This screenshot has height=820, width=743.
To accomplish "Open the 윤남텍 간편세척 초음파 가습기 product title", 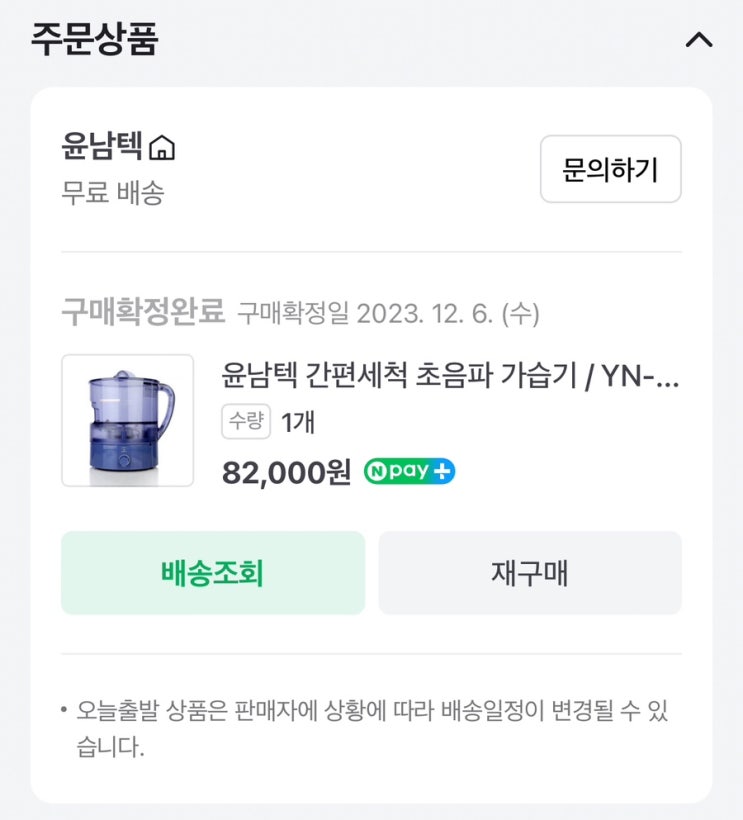I will 450,378.
